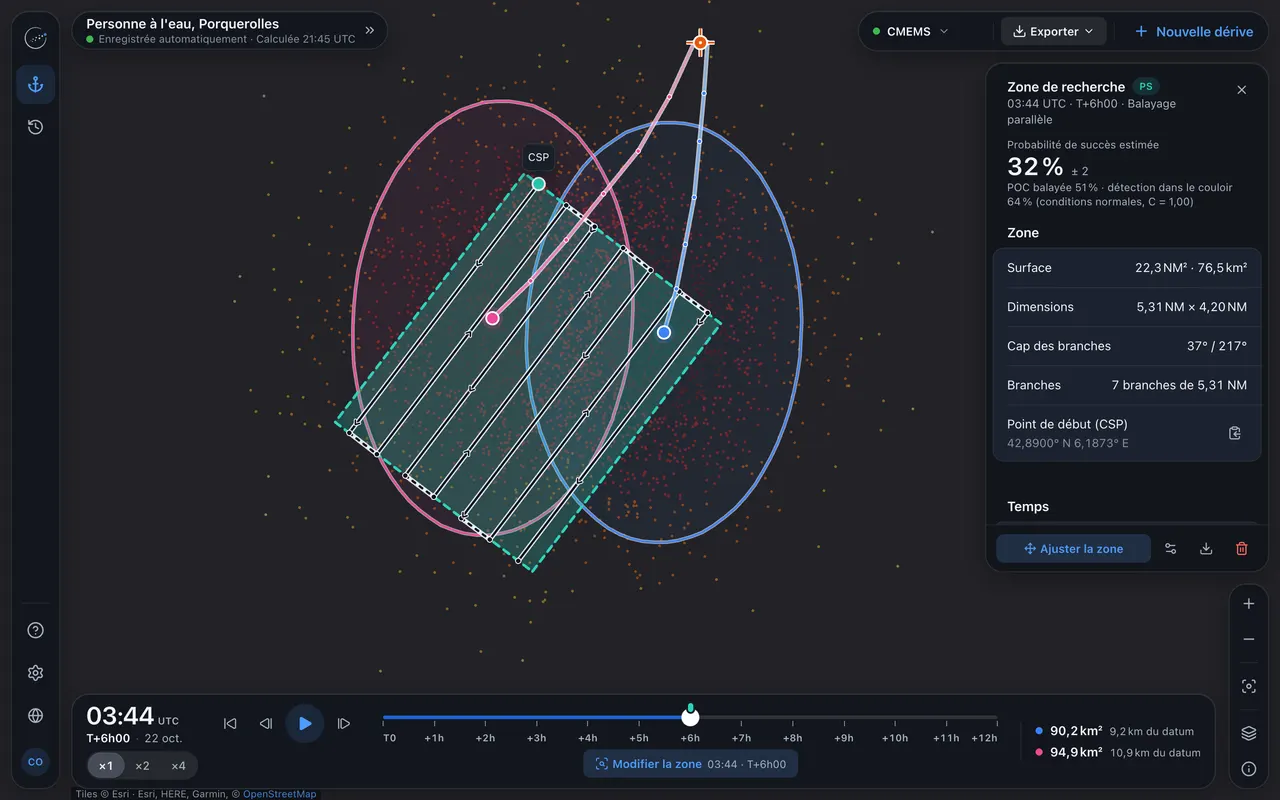1280x800 pixels.
Task: Open the history clock icon in sidebar
Action: pyautogui.click(x=35, y=127)
